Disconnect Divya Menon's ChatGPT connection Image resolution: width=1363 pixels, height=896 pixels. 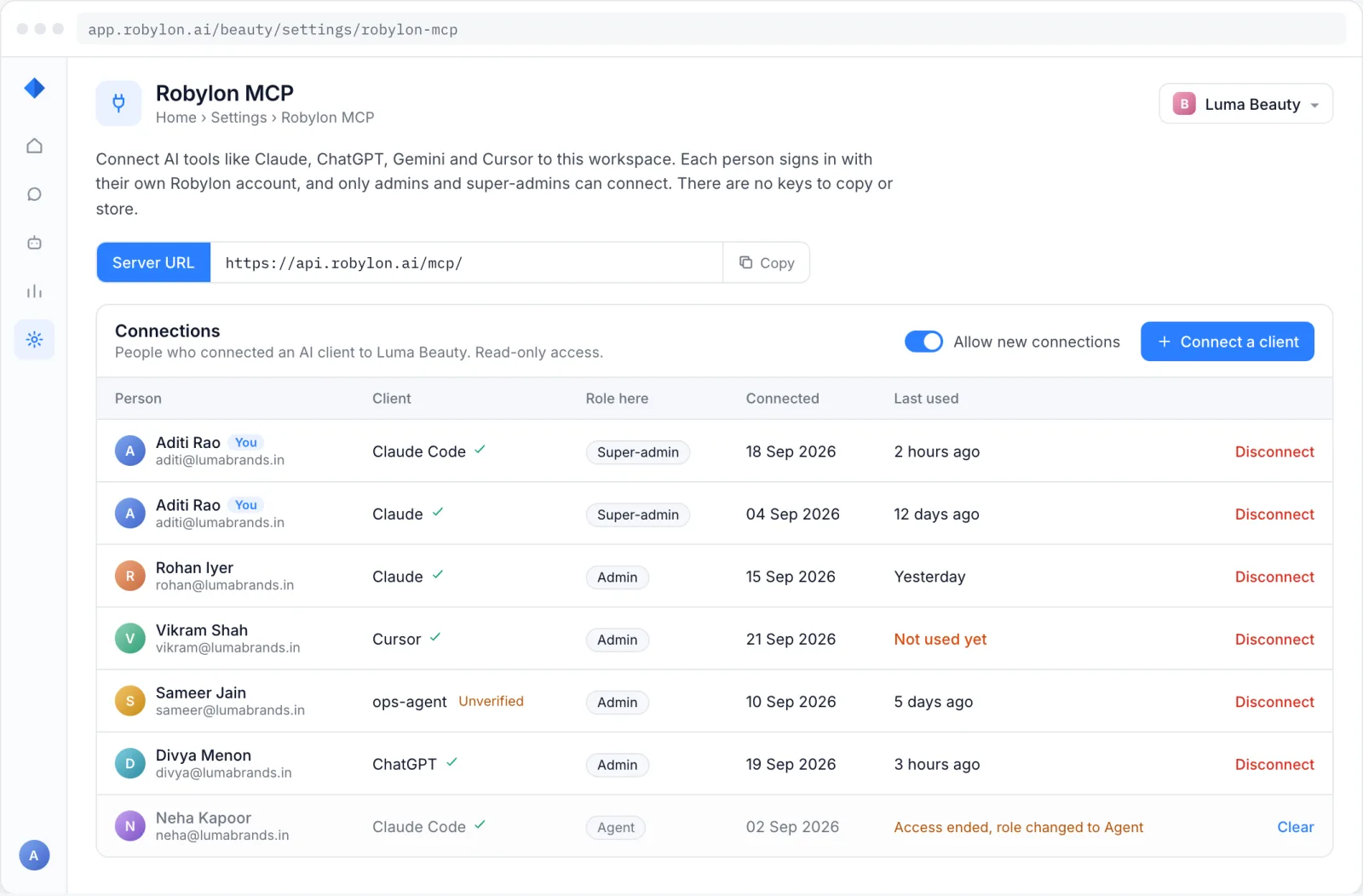(1274, 764)
